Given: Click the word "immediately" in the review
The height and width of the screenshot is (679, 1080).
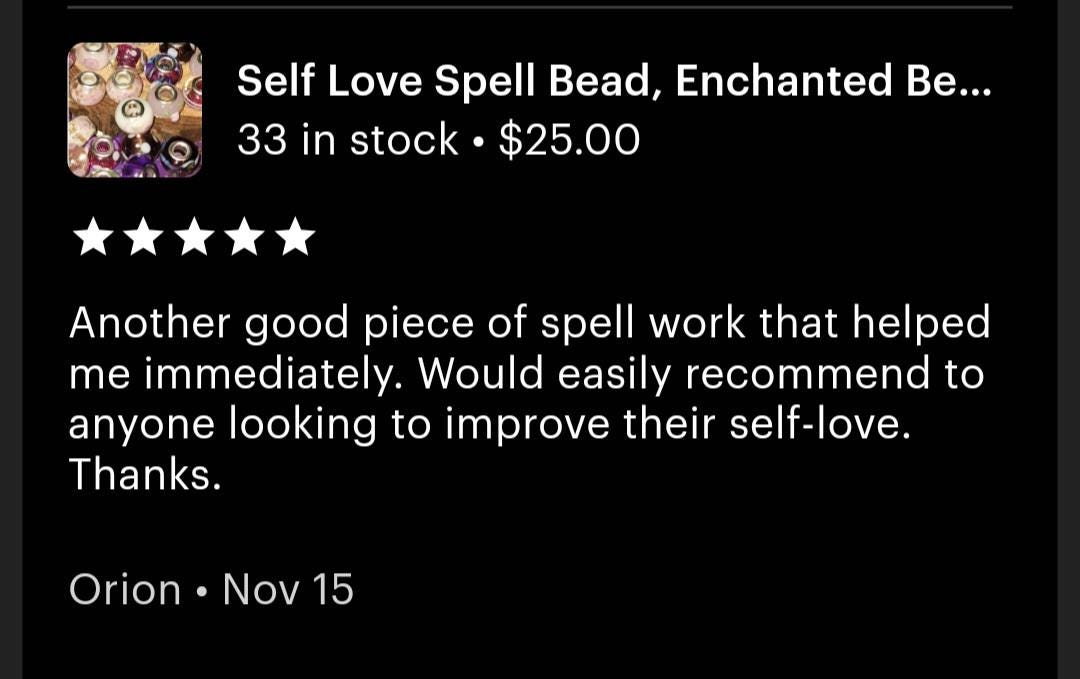Looking at the screenshot, I should [x=271, y=374].
